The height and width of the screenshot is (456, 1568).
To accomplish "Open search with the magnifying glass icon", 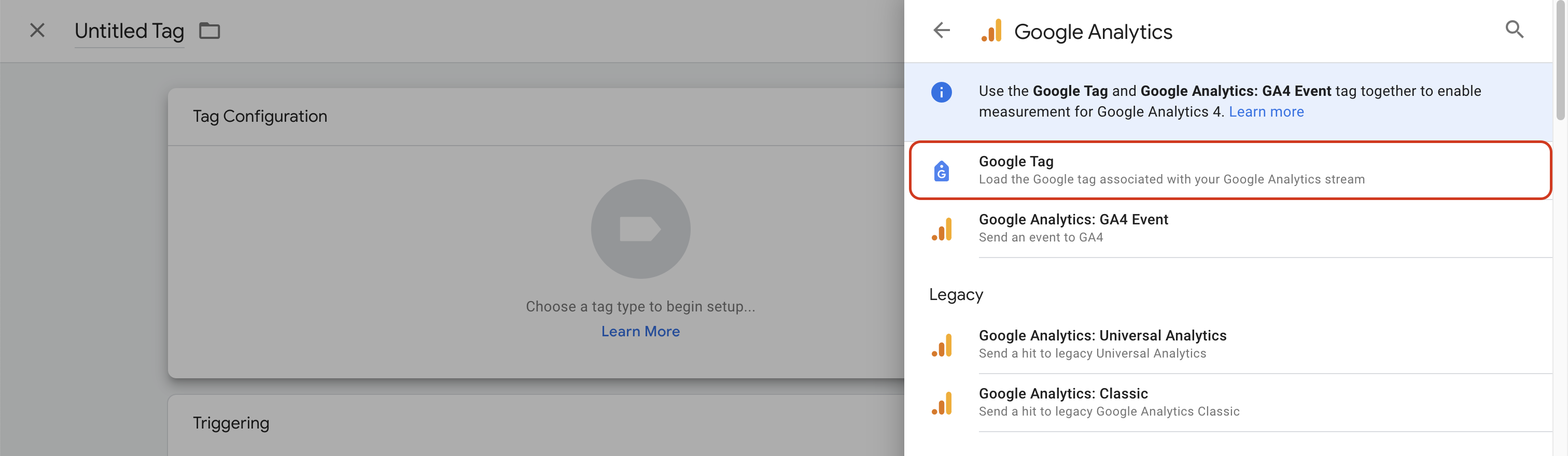I will (1514, 29).
